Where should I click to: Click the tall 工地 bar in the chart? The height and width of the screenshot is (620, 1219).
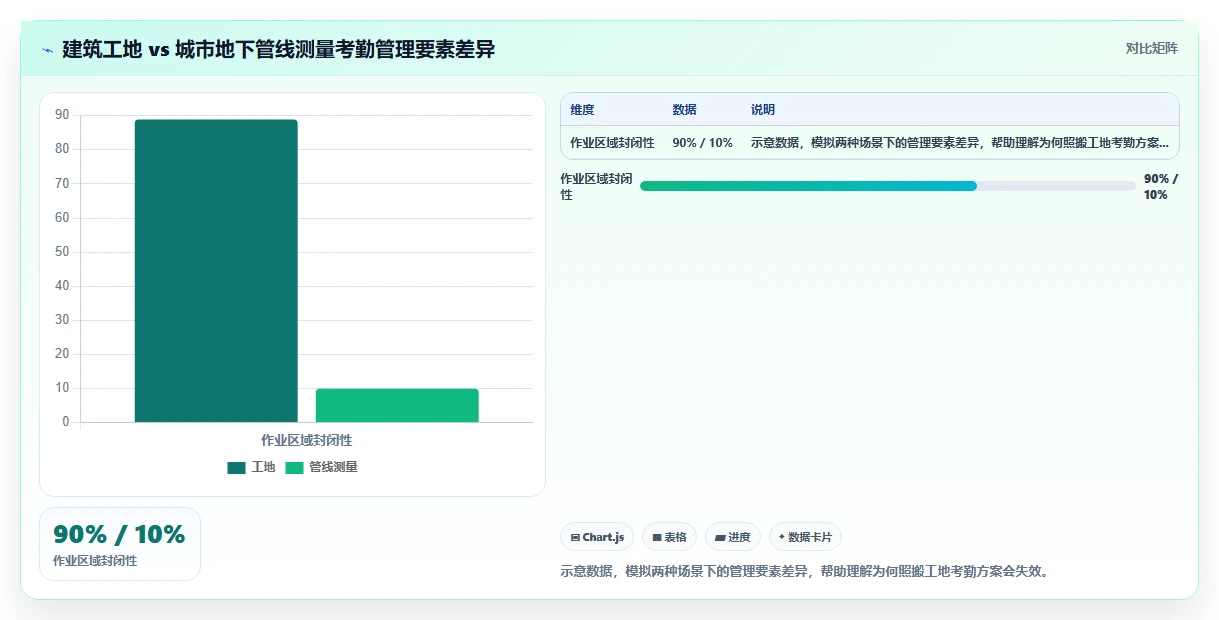pos(216,270)
